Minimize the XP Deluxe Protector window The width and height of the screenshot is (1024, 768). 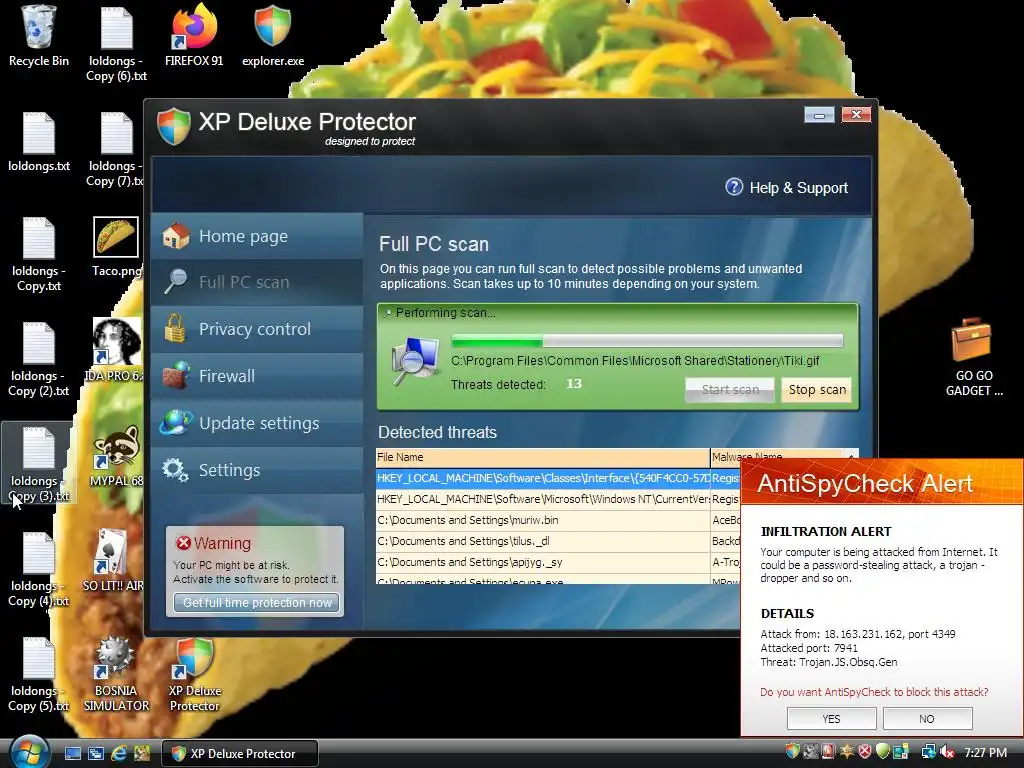pos(819,116)
